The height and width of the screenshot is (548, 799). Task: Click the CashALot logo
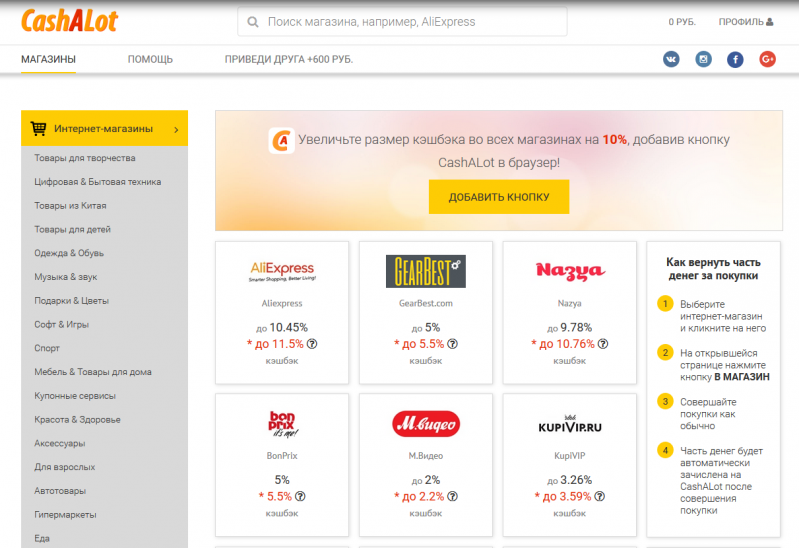click(x=69, y=21)
